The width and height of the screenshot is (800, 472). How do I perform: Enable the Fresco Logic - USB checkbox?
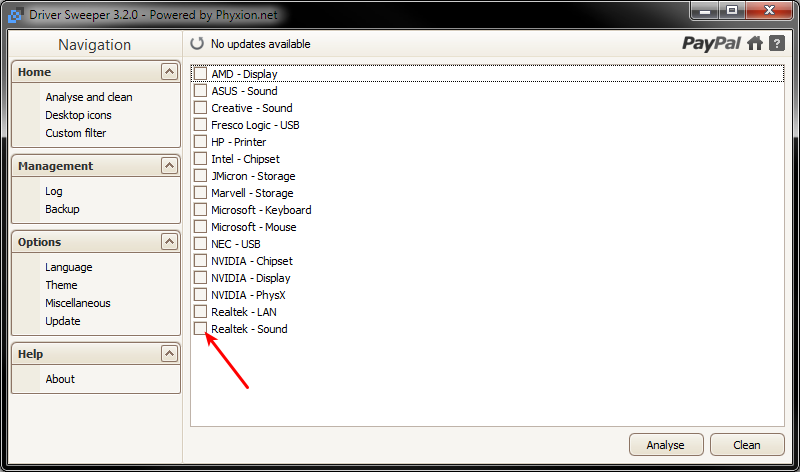pos(201,125)
